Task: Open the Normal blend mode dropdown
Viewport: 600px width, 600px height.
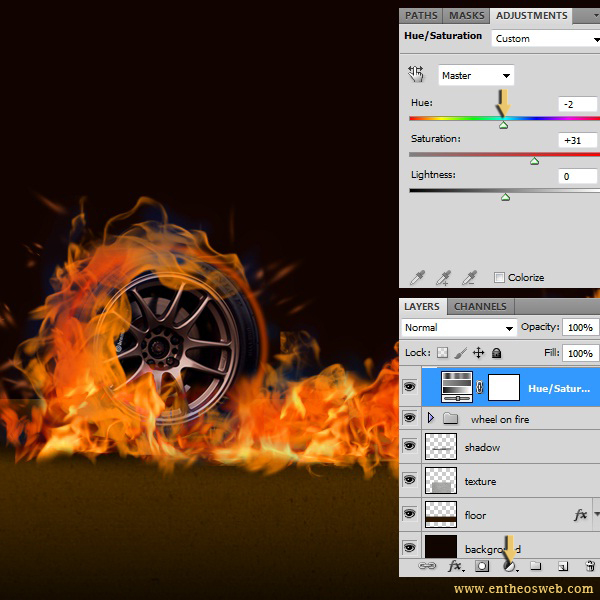Action: tap(458, 328)
